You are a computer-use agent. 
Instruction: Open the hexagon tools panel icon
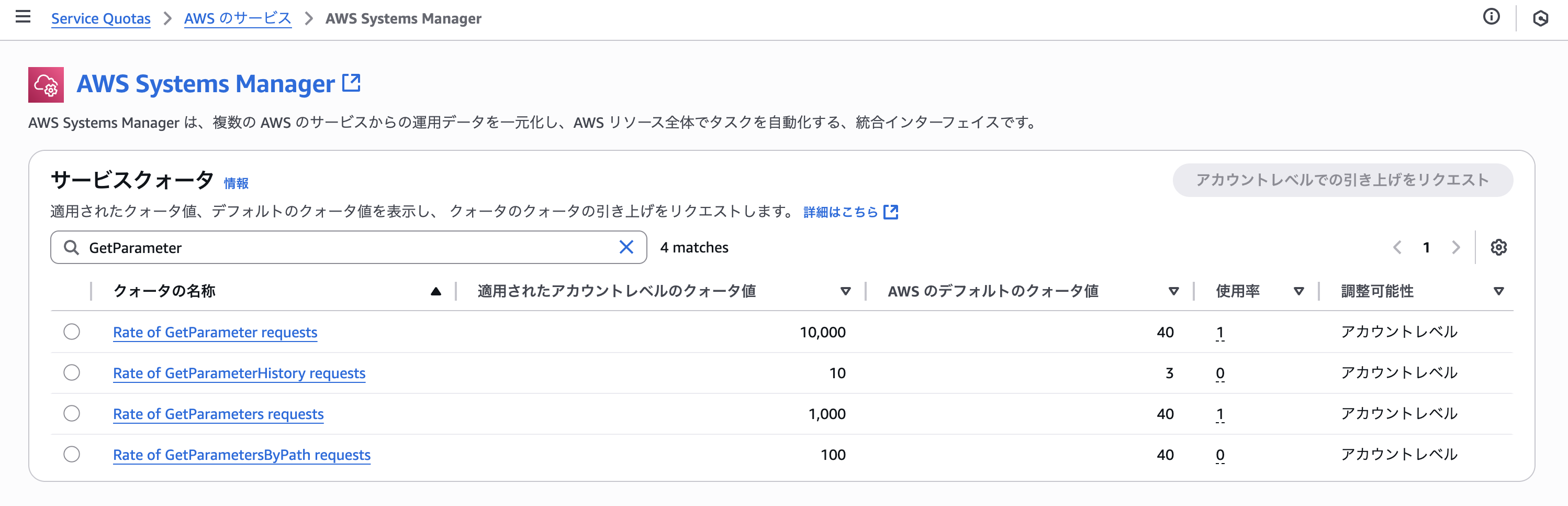[x=1540, y=18]
